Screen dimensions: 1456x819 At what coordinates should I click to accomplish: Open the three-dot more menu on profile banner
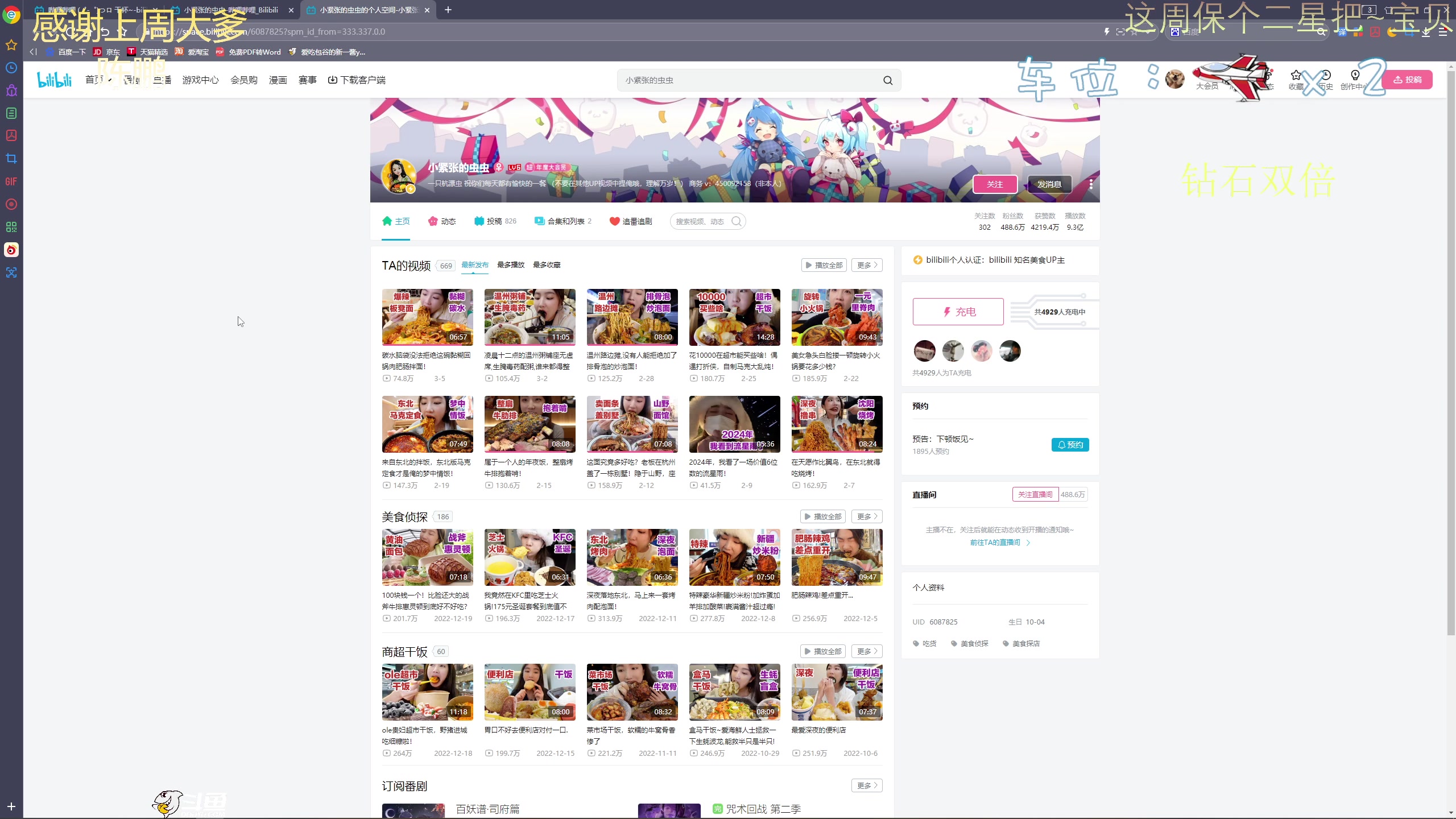tap(1091, 184)
